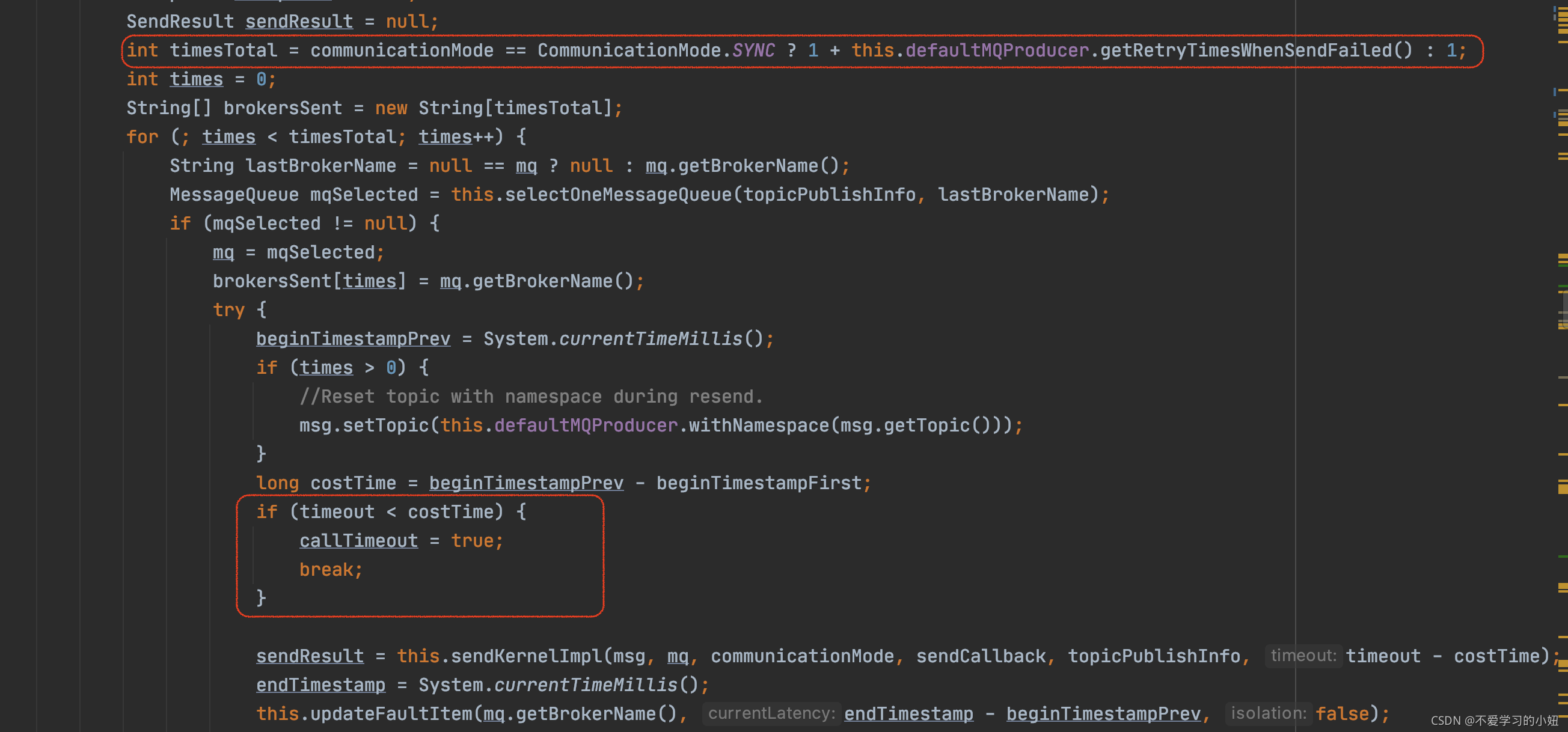
Task: Click the 'timeout:' parameter hint
Action: pyautogui.click(x=1303, y=656)
